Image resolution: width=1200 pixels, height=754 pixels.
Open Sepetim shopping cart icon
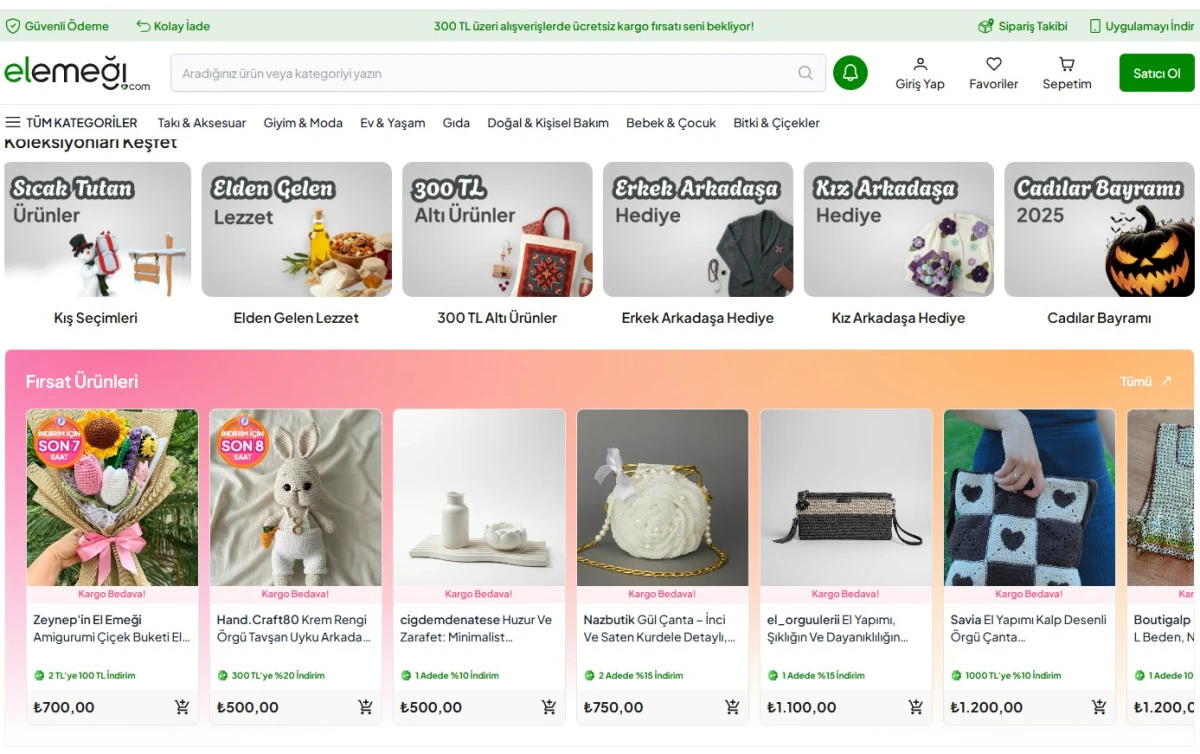coord(1067,65)
